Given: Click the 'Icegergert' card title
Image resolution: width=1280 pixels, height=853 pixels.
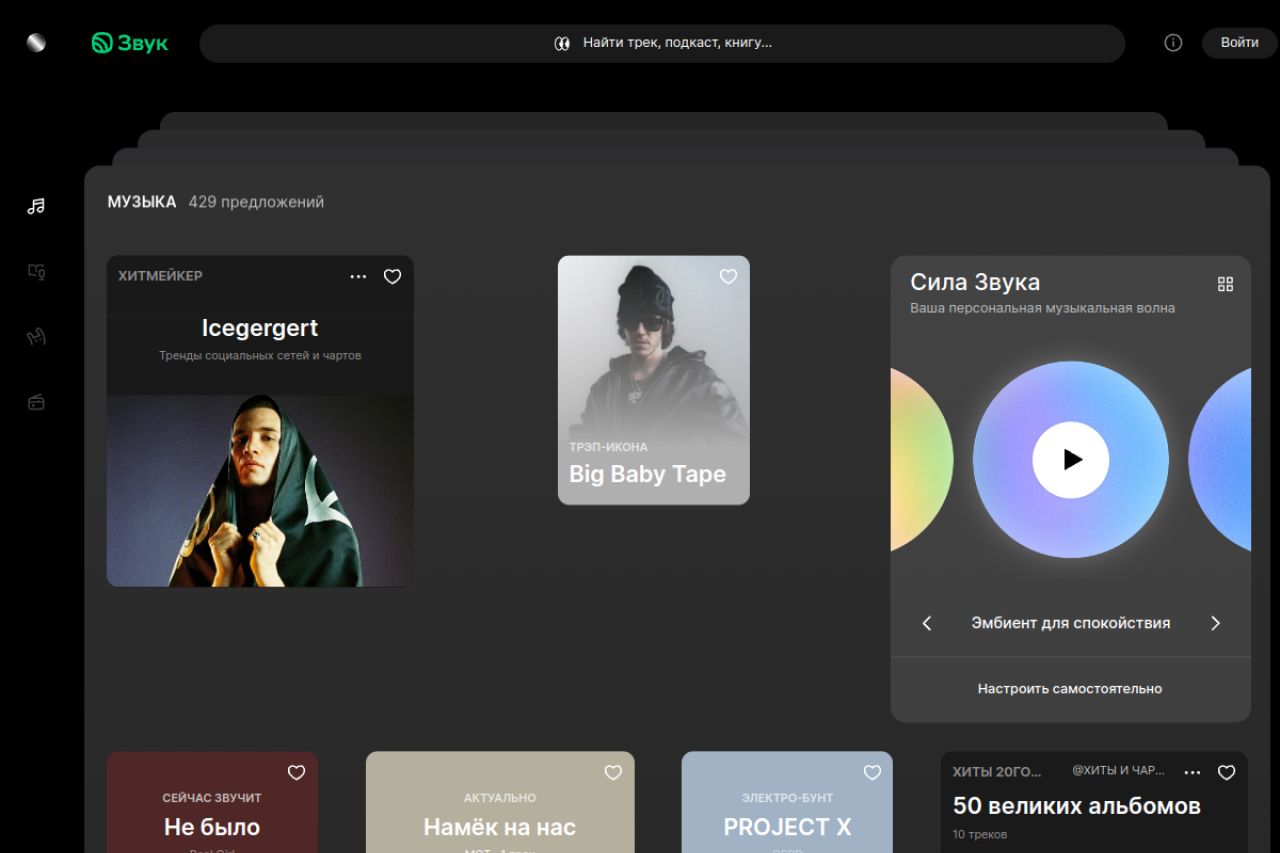Looking at the screenshot, I should 260,328.
